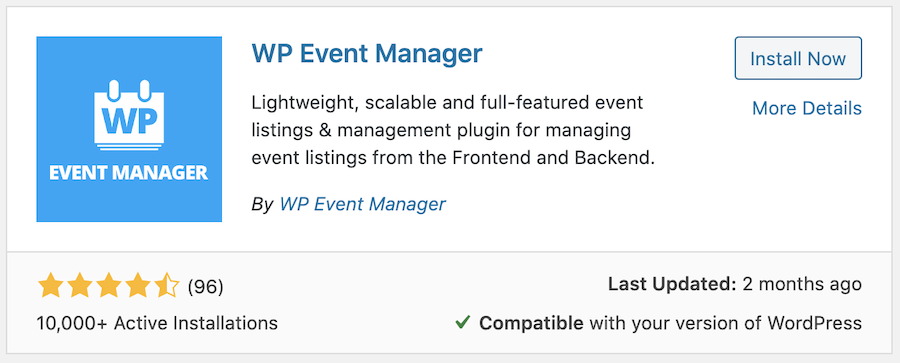Image resolution: width=900 pixels, height=363 pixels.
Task: Visit the author link after "By"
Action: click(x=362, y=204)
